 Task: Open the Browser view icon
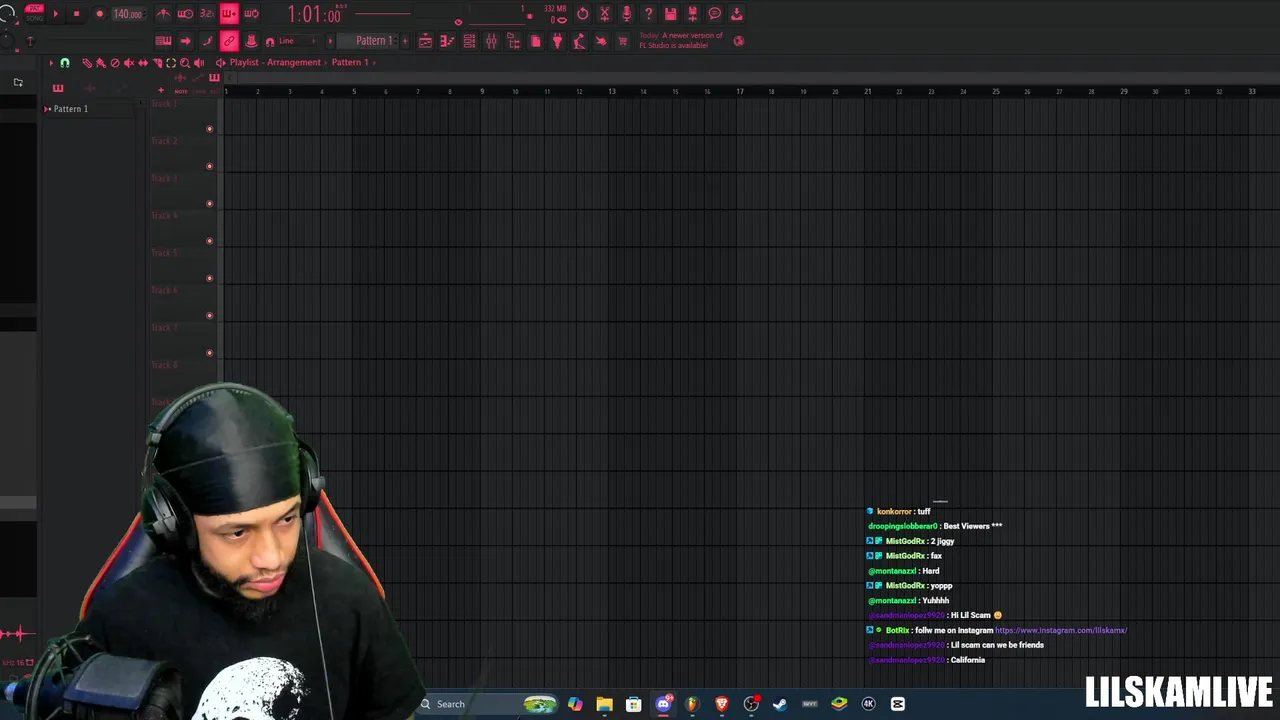click(513, 41)
